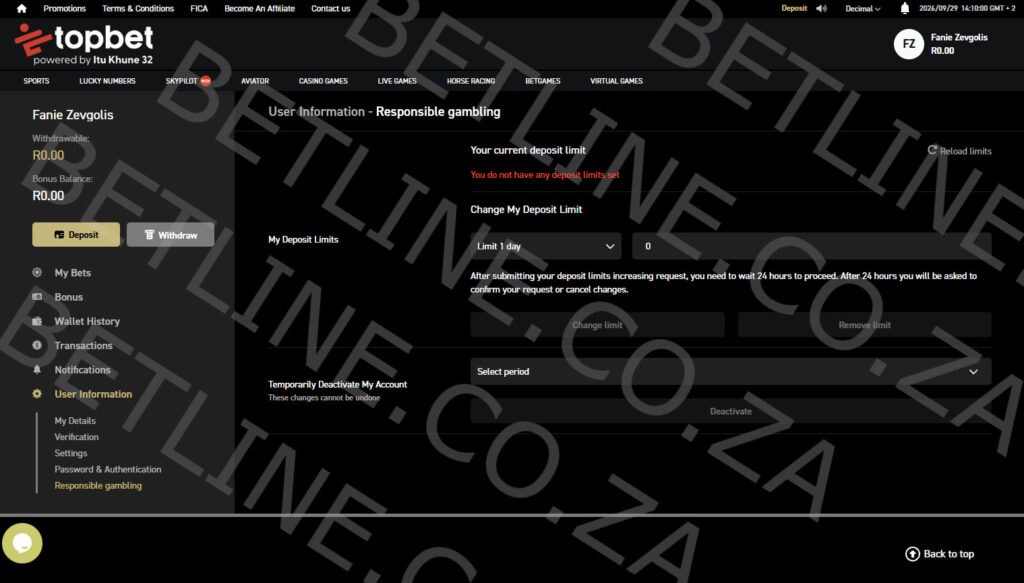Open Horse Racing section
Screen dimensions: 1024x583
click(x=471, y=81)
